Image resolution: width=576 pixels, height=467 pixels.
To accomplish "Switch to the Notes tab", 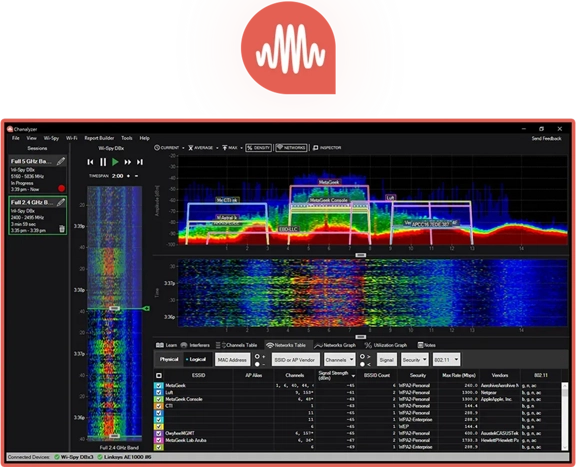I will (x=426, y=345).
